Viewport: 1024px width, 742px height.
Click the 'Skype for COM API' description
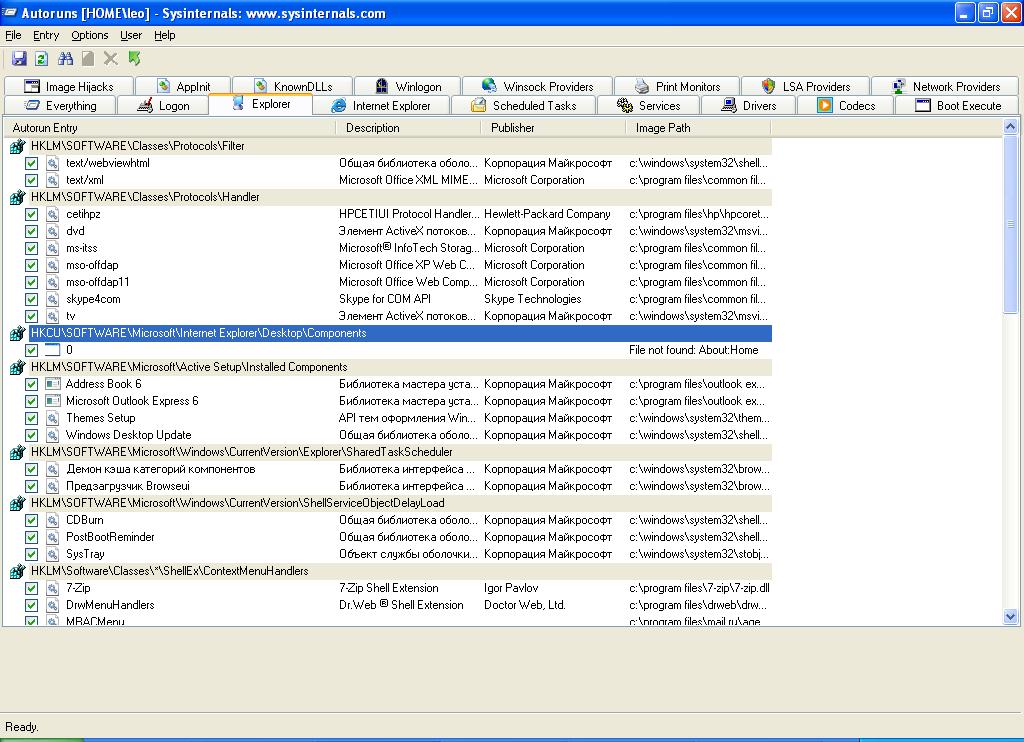click(x=385, y=299)
